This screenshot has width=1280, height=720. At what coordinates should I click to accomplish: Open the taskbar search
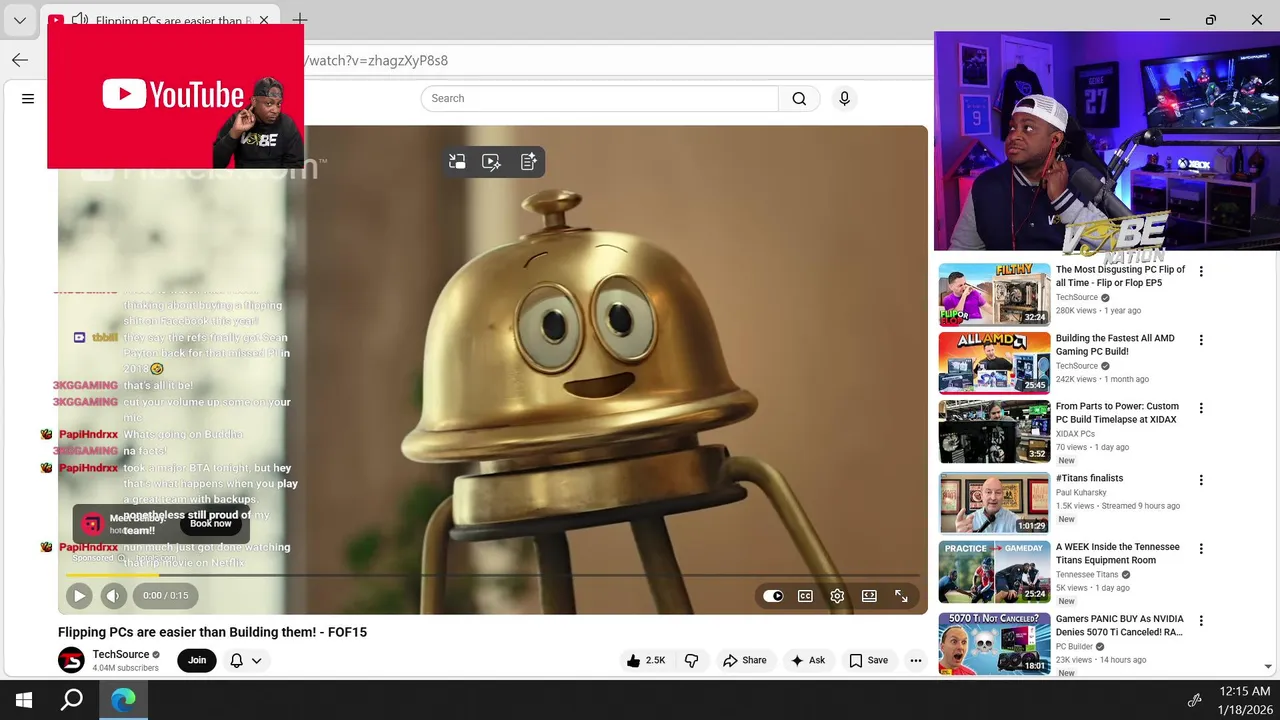coord(72,700)
